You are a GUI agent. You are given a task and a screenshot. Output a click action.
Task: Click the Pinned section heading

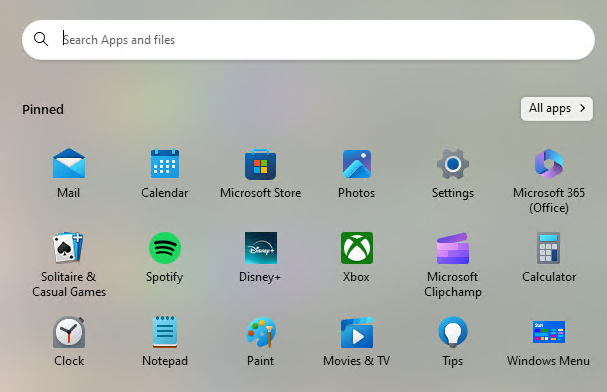click(x=43, y=110)
